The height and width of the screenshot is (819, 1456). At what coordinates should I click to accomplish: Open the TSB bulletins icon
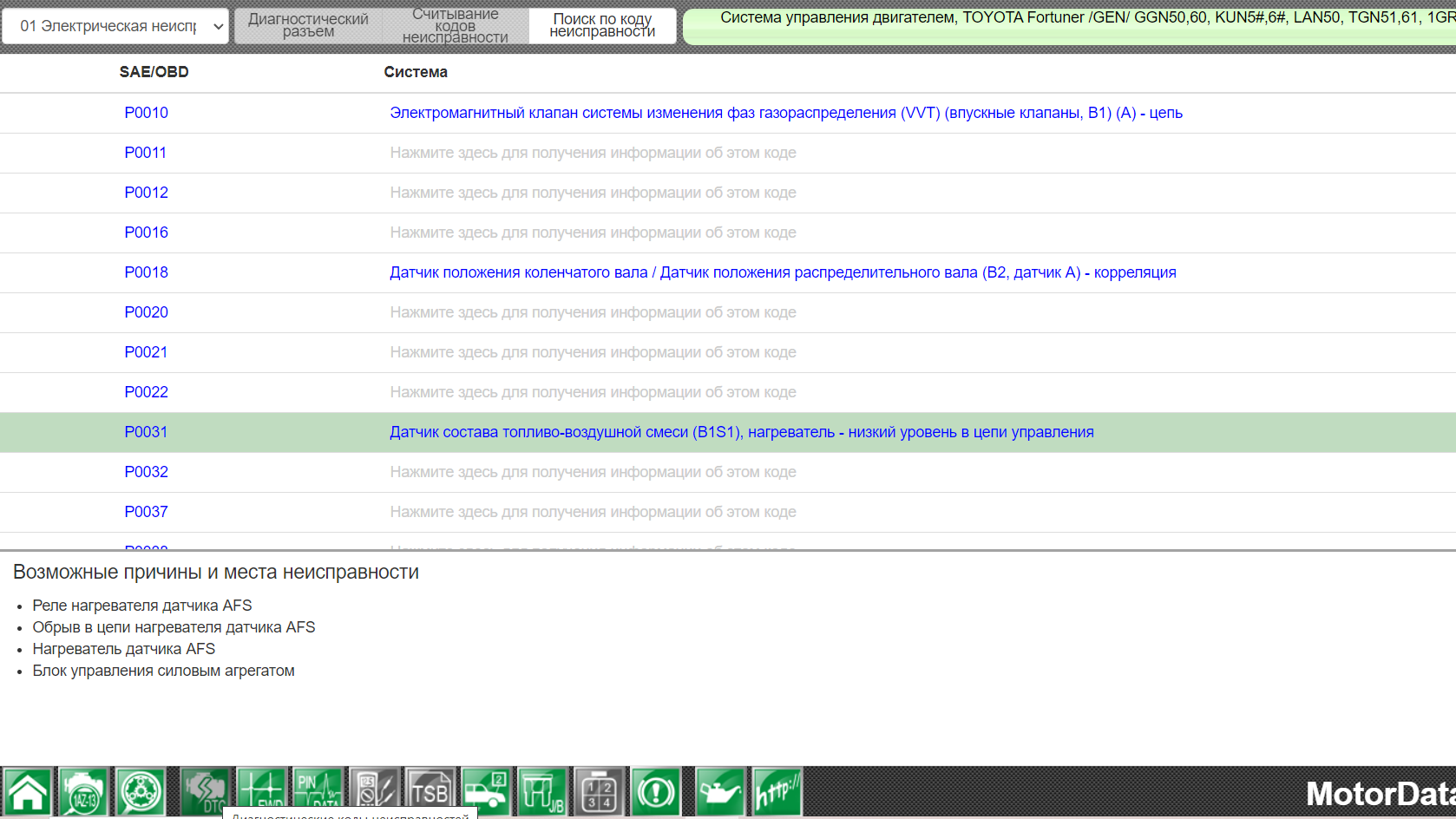point(430,791)
